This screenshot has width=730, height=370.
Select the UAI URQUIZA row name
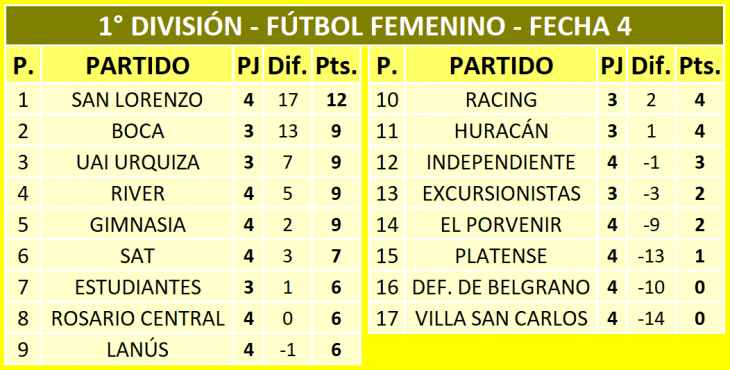(x=137, y=162)
